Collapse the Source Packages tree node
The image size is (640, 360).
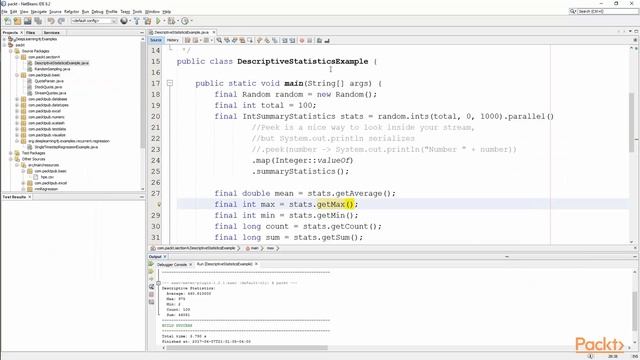pyautogui.click(x=11, y=51)
